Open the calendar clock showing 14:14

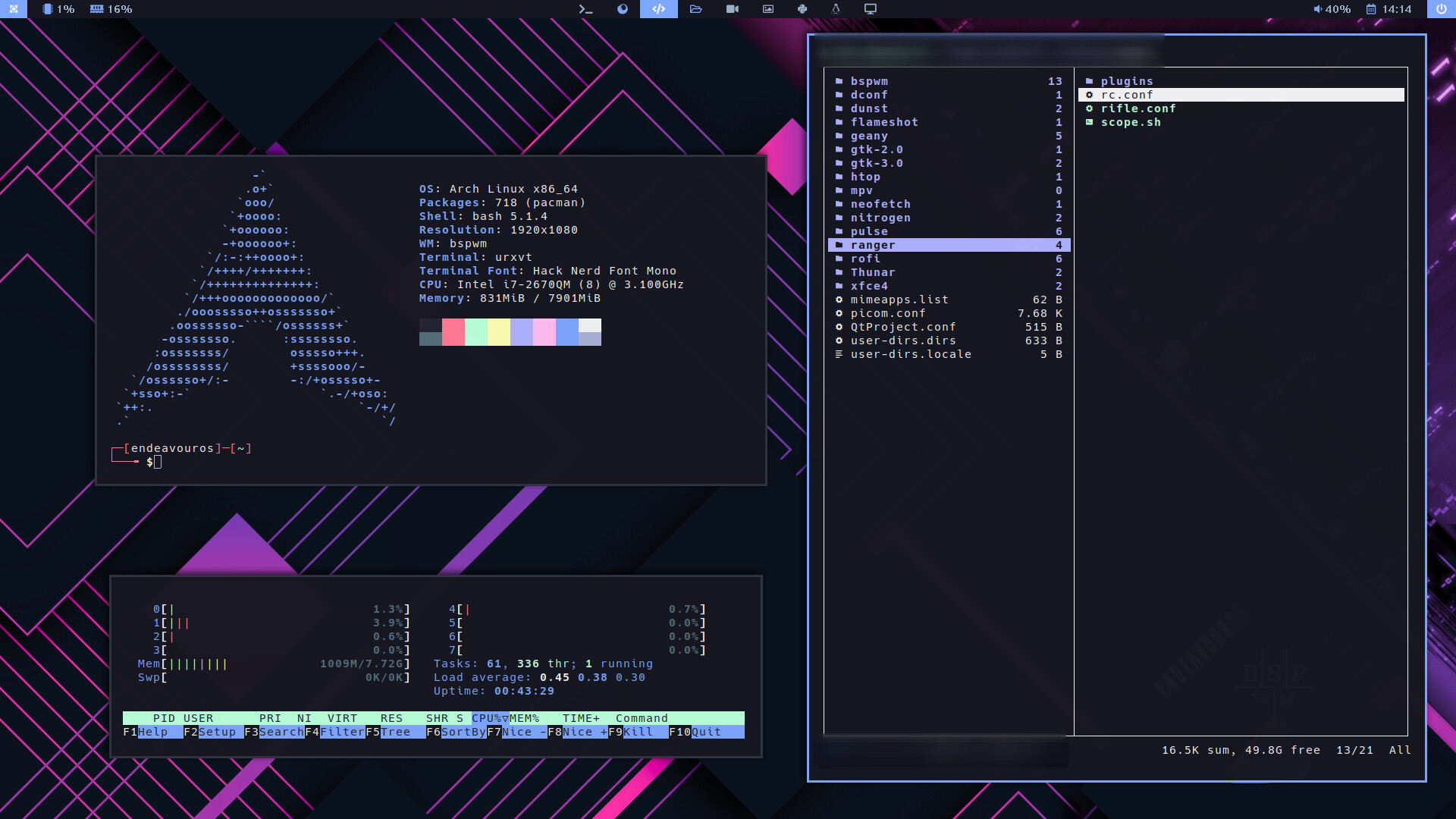point(1389,9)
